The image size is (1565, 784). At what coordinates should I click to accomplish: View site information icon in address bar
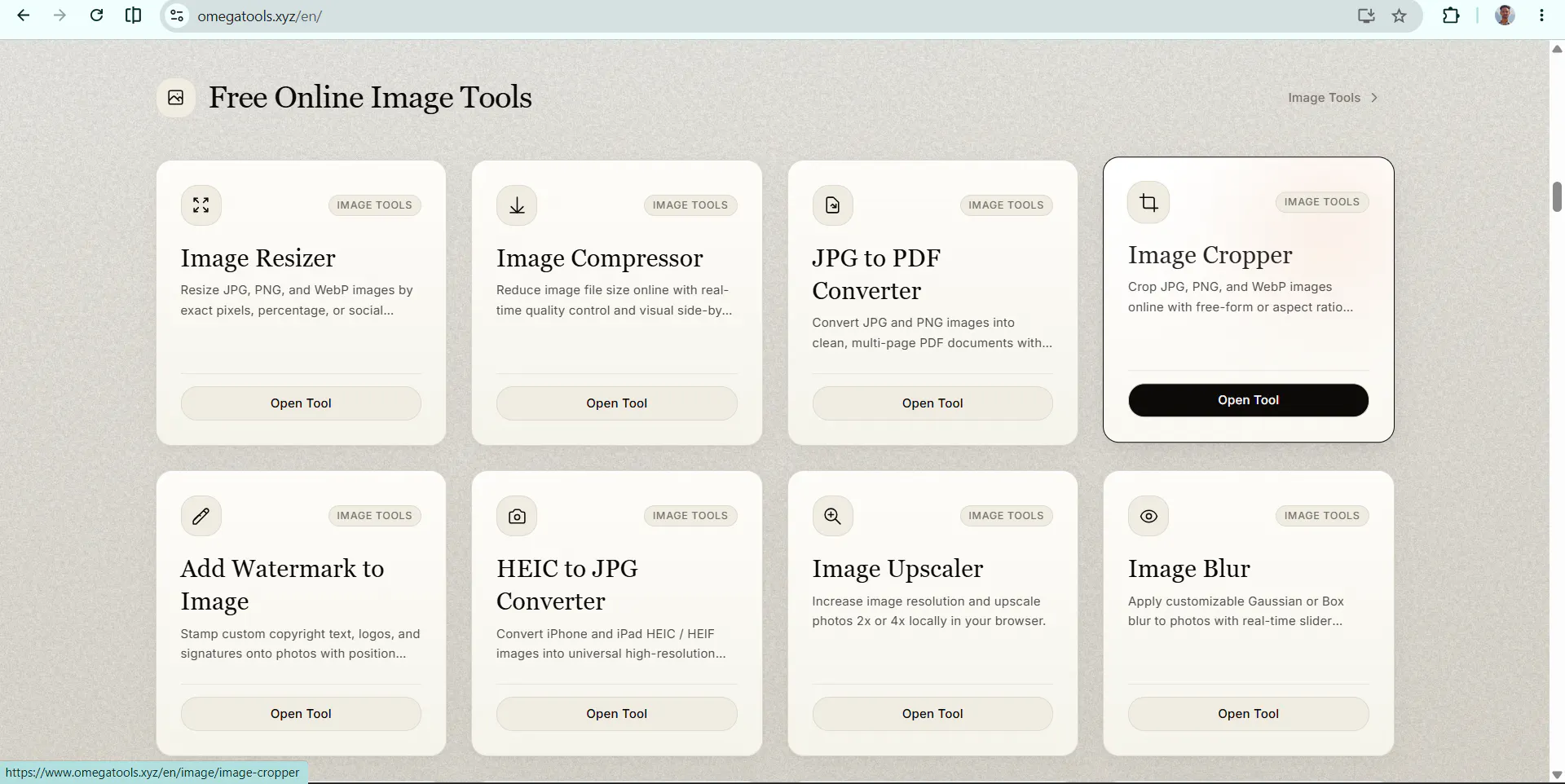point(177,15)
